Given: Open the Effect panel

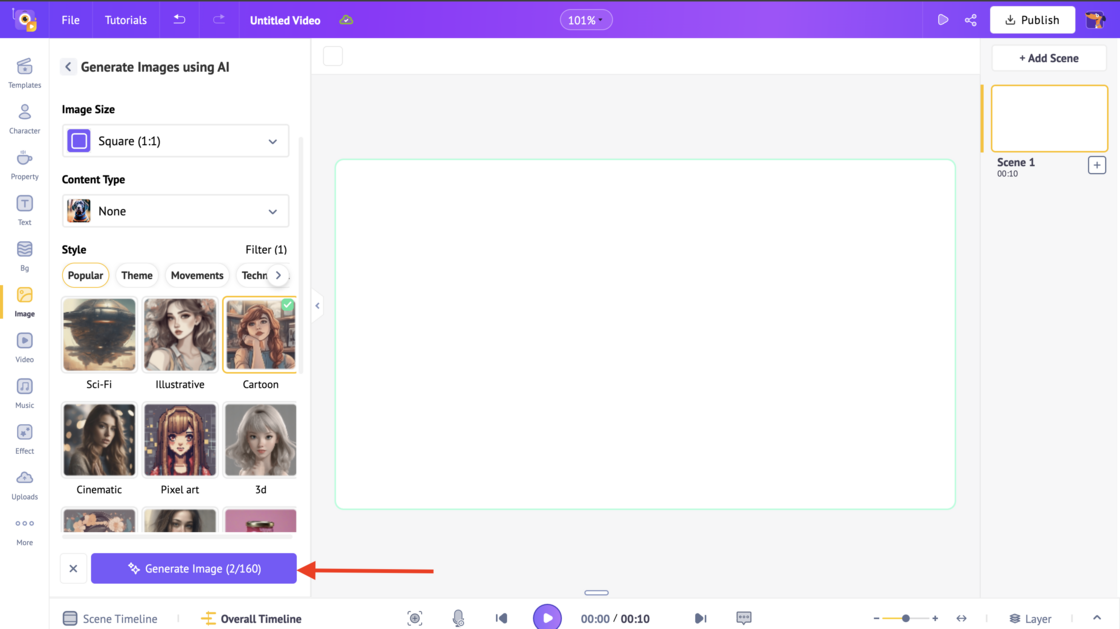Looking at the screenshot, I should point(24,437).
